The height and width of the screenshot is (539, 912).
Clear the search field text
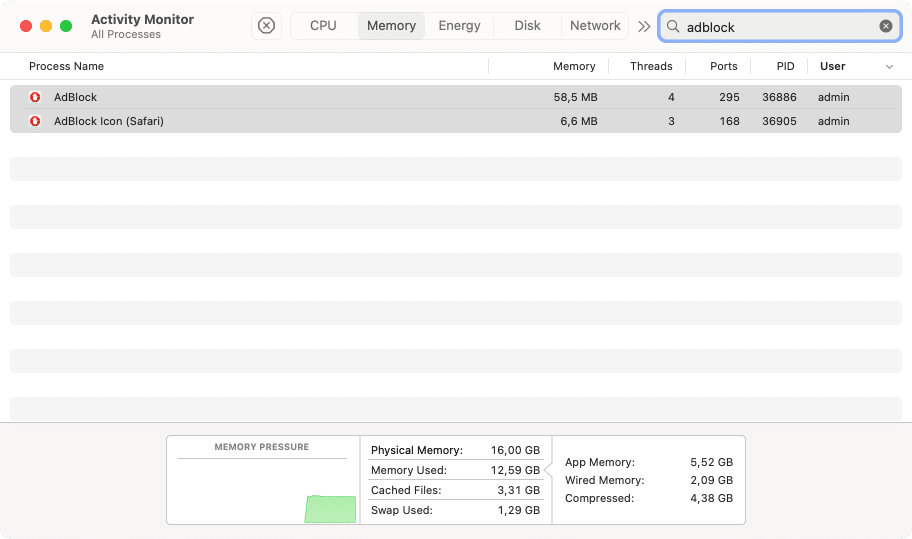coord(886,26)
